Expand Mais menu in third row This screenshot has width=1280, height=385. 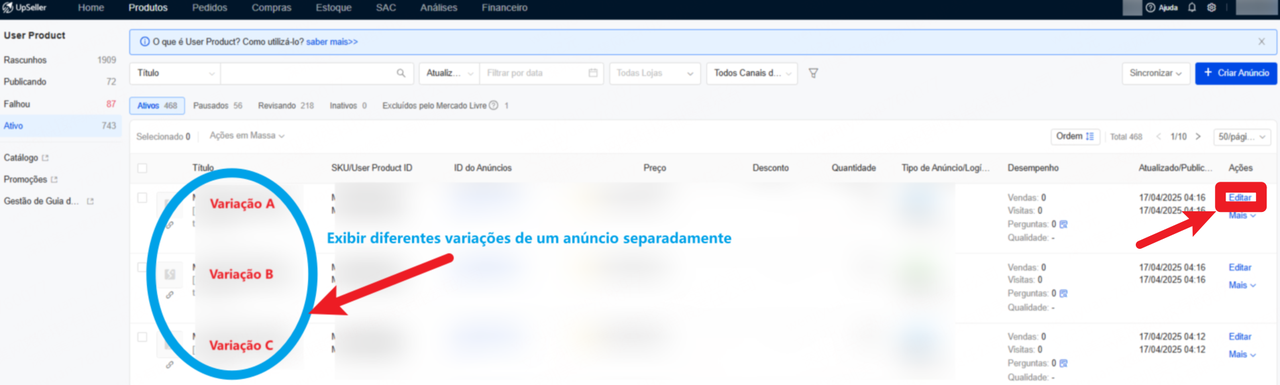pyautogui.click(x=1242, y=354)
